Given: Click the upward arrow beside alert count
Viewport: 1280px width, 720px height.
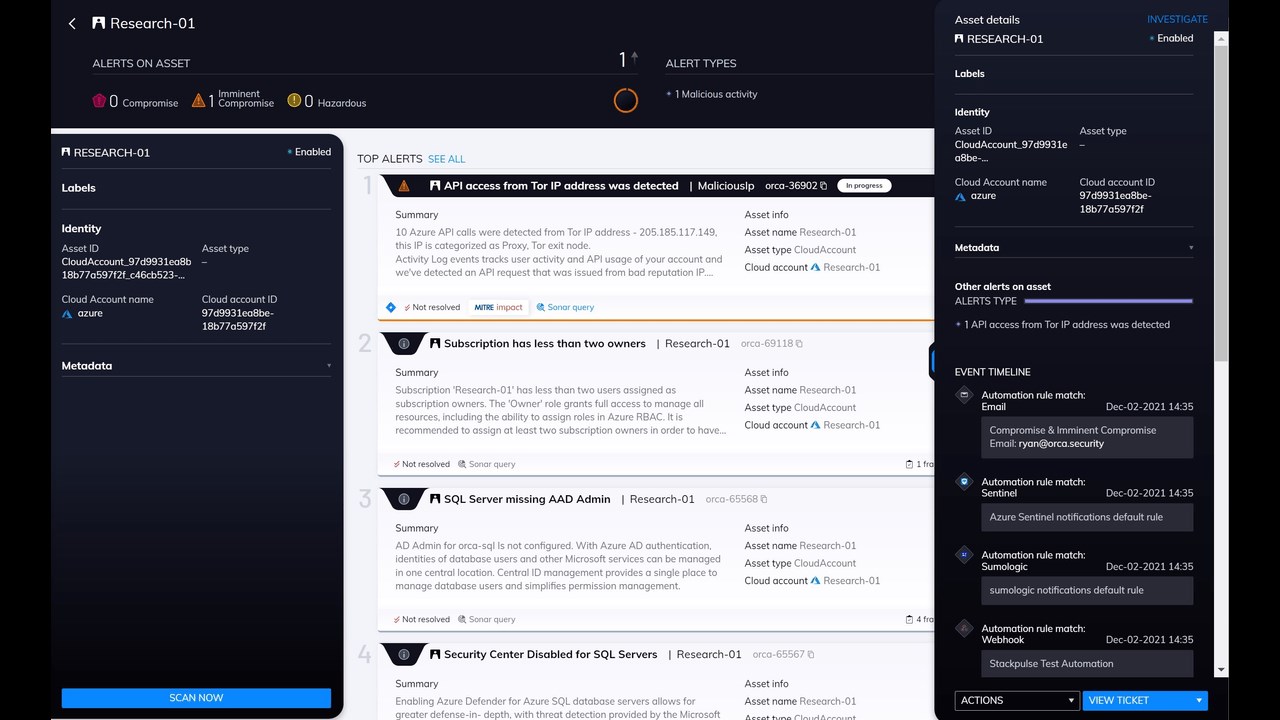Looking at the screenshot, I should [x=634, y=58].
